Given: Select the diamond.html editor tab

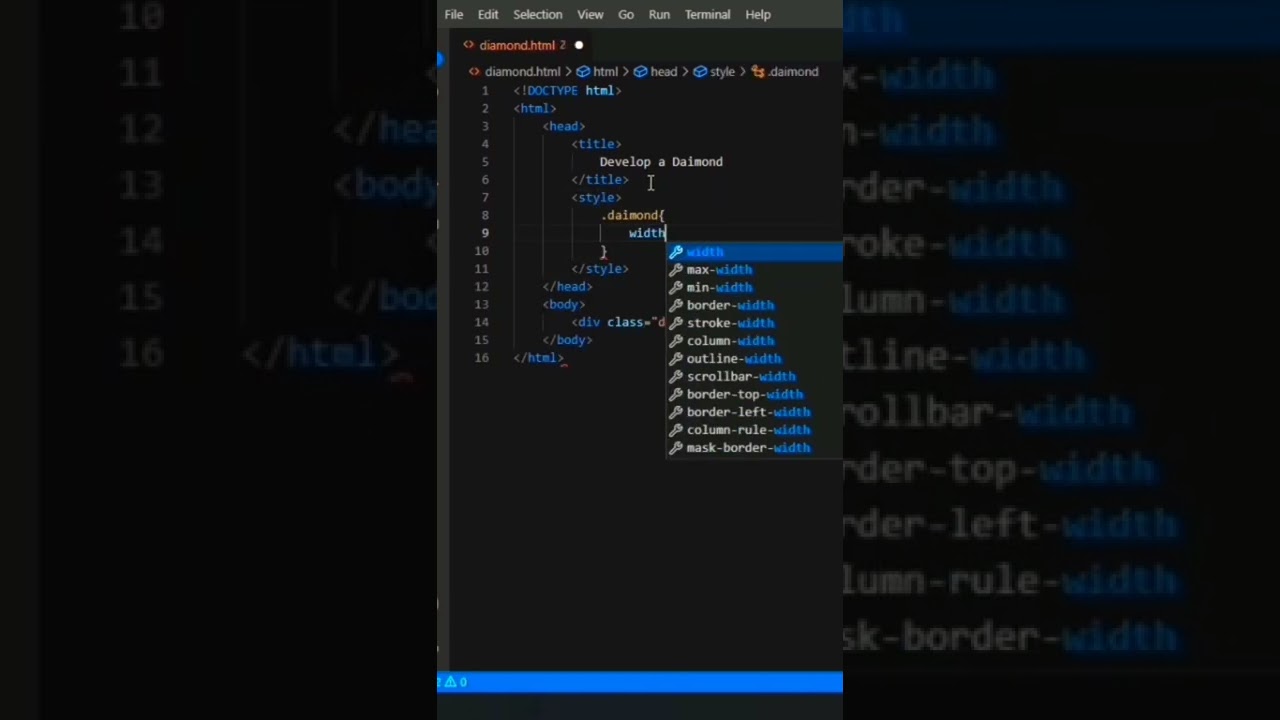Looking at the screenshot, I should pos(522,45).
